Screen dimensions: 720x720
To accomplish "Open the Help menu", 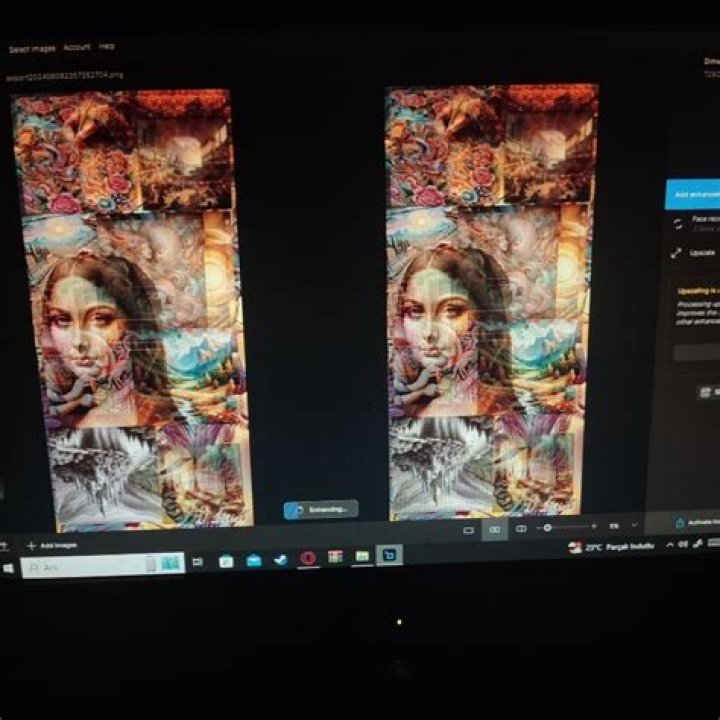I will [x=107, y=46].
